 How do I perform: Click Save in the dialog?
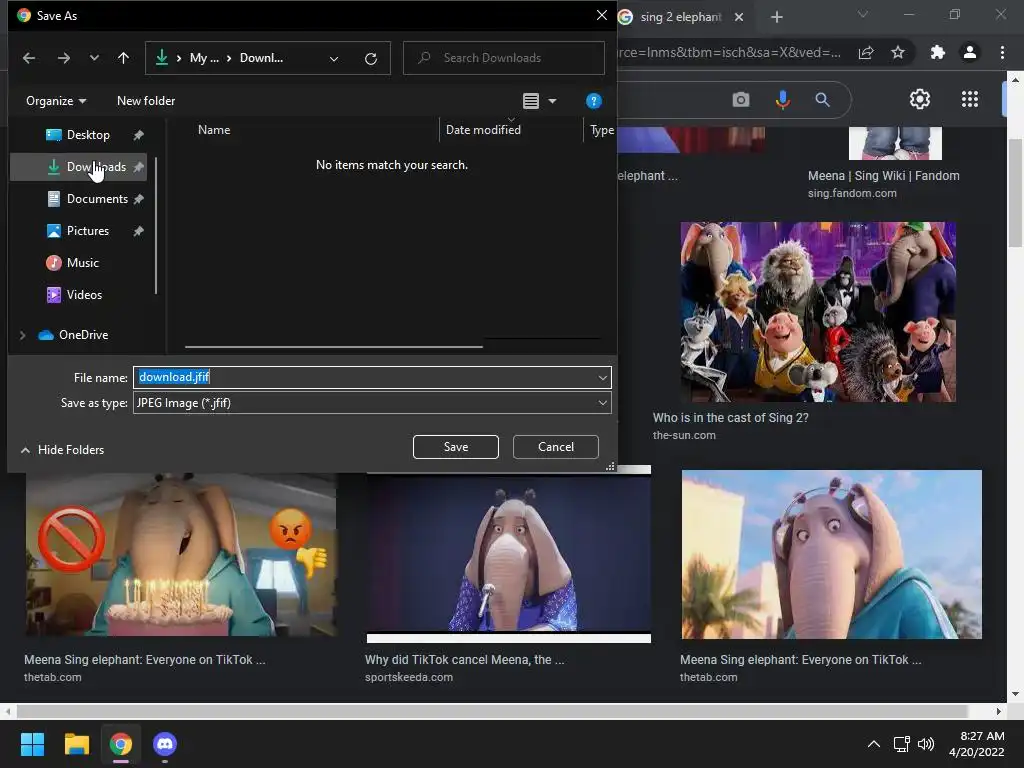click(456, 447)
